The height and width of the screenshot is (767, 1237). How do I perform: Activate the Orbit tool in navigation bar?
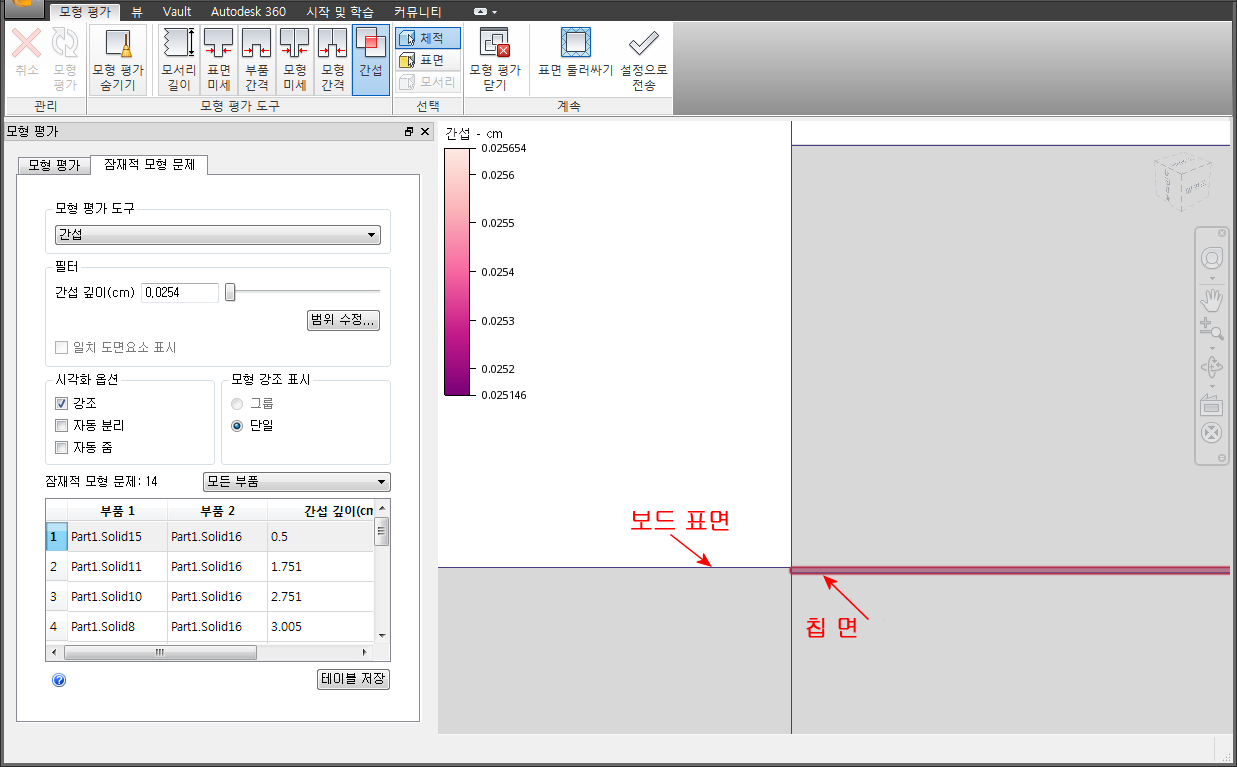point(1212,367)
